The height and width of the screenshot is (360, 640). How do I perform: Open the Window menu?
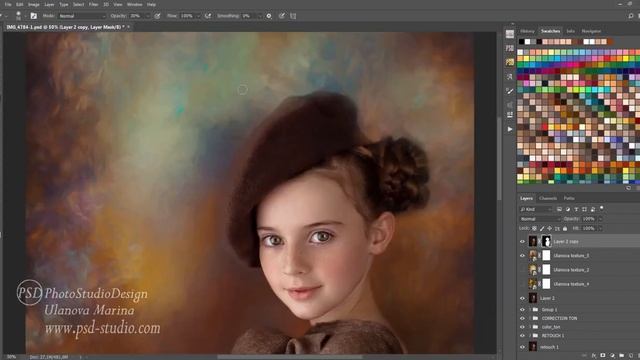click(134, 4)
